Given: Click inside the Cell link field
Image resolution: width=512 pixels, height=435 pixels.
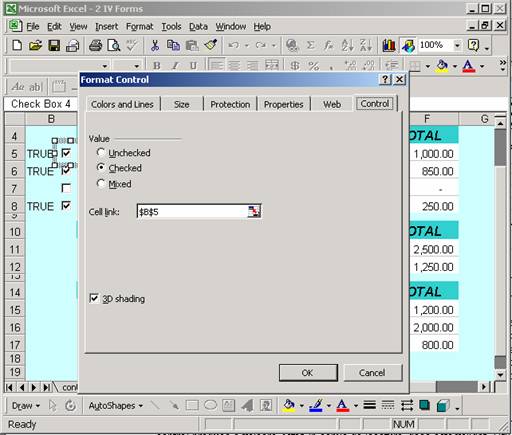Looking at the screenshot, I should [193, 211].
